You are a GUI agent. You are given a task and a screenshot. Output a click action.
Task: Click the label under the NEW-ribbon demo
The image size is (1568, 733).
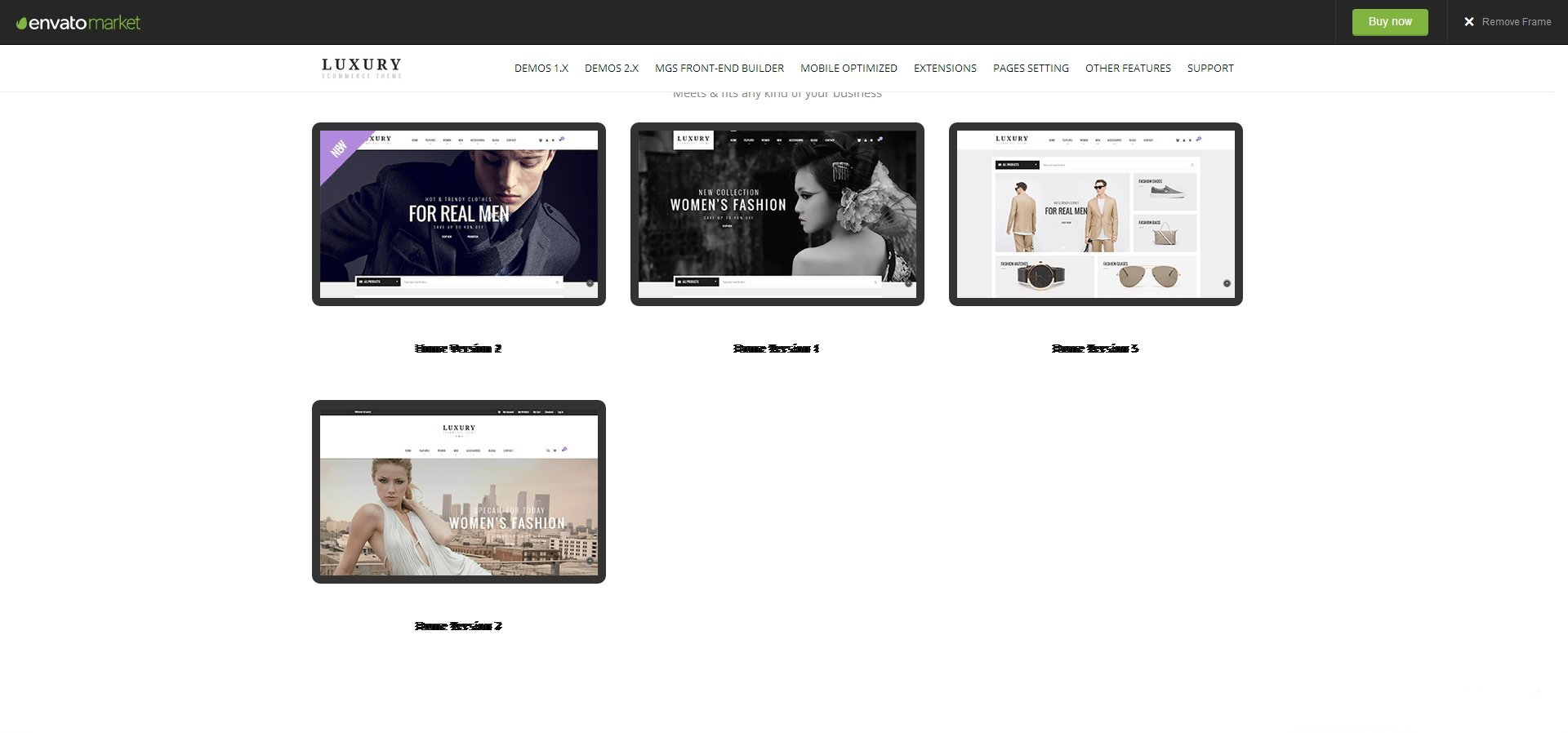[x=458, y=349]
